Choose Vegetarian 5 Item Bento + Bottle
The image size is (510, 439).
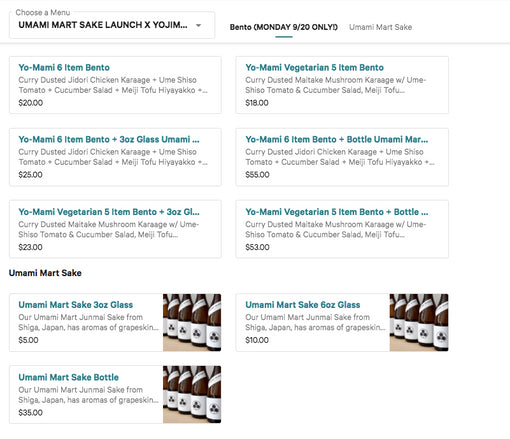[342, 229]
